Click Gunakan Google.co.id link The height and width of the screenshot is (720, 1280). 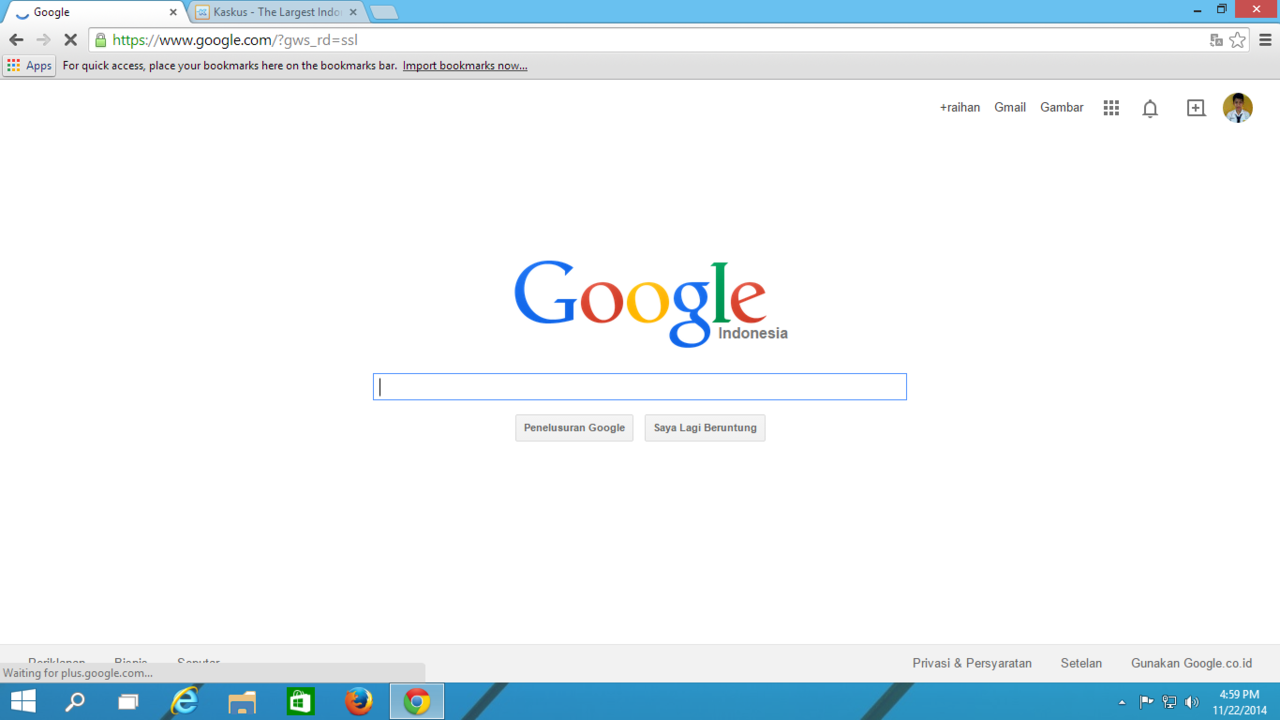click(1191, 663)
